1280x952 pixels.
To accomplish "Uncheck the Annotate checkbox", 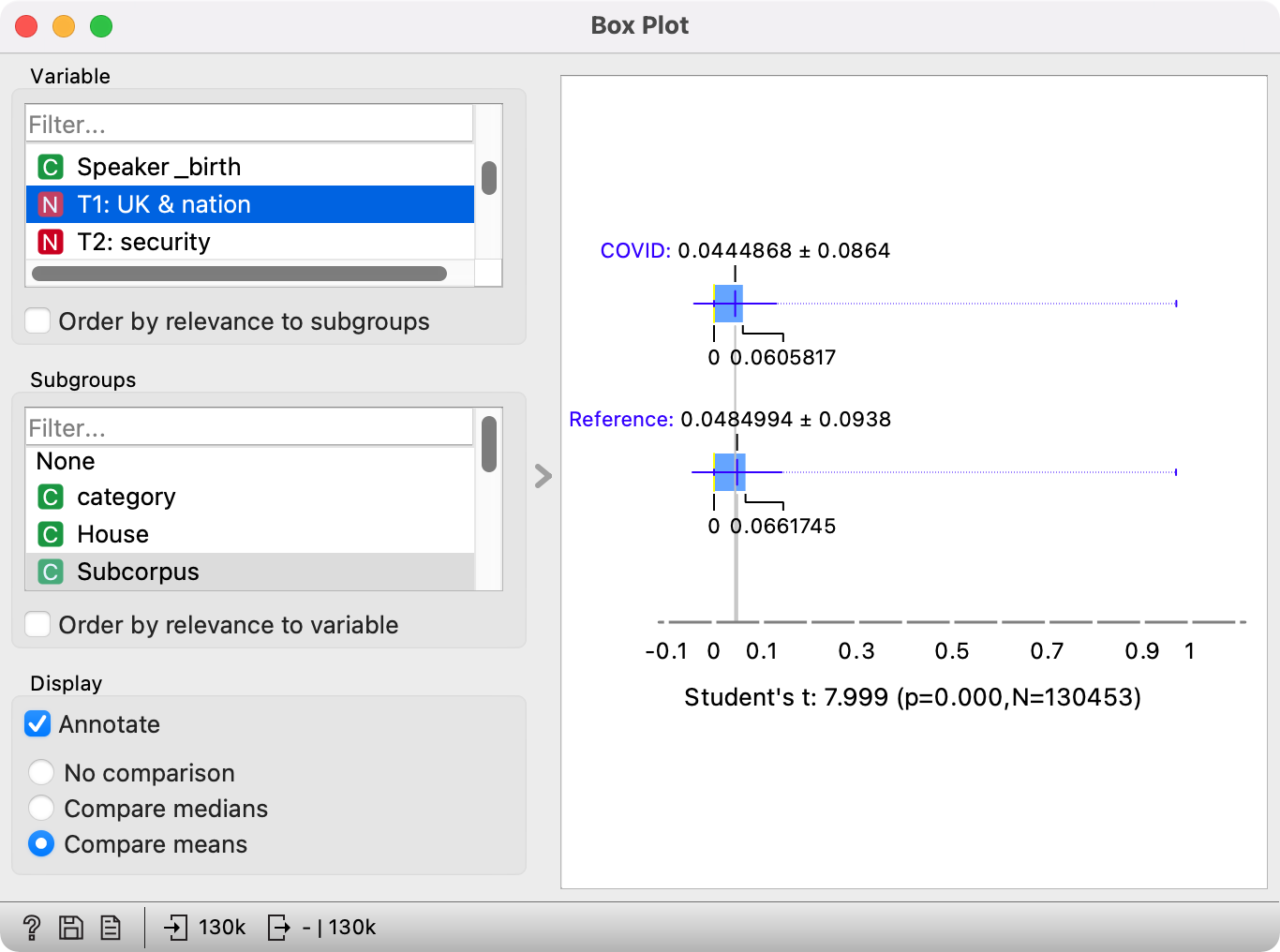I will point(38,724).
